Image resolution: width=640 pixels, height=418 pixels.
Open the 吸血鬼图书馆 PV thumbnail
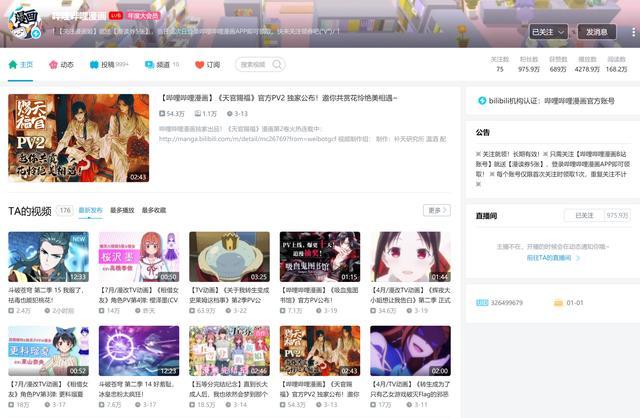coord(320,257)
